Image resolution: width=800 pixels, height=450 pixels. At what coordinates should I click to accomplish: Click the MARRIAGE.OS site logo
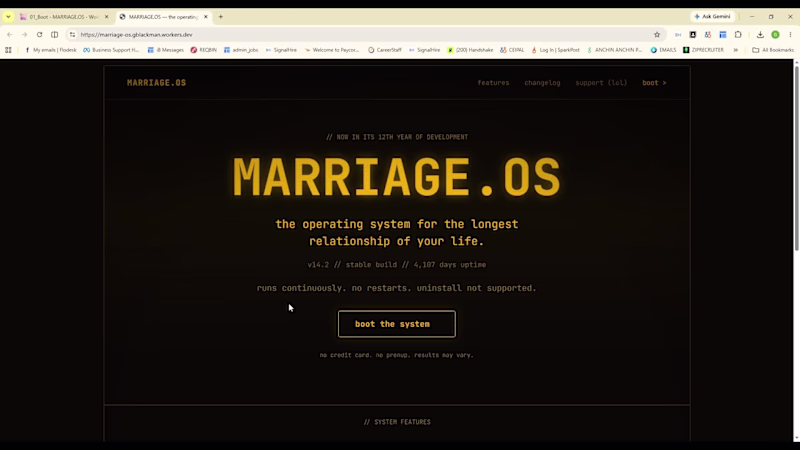pyautogui.click(x=156, y=83)
